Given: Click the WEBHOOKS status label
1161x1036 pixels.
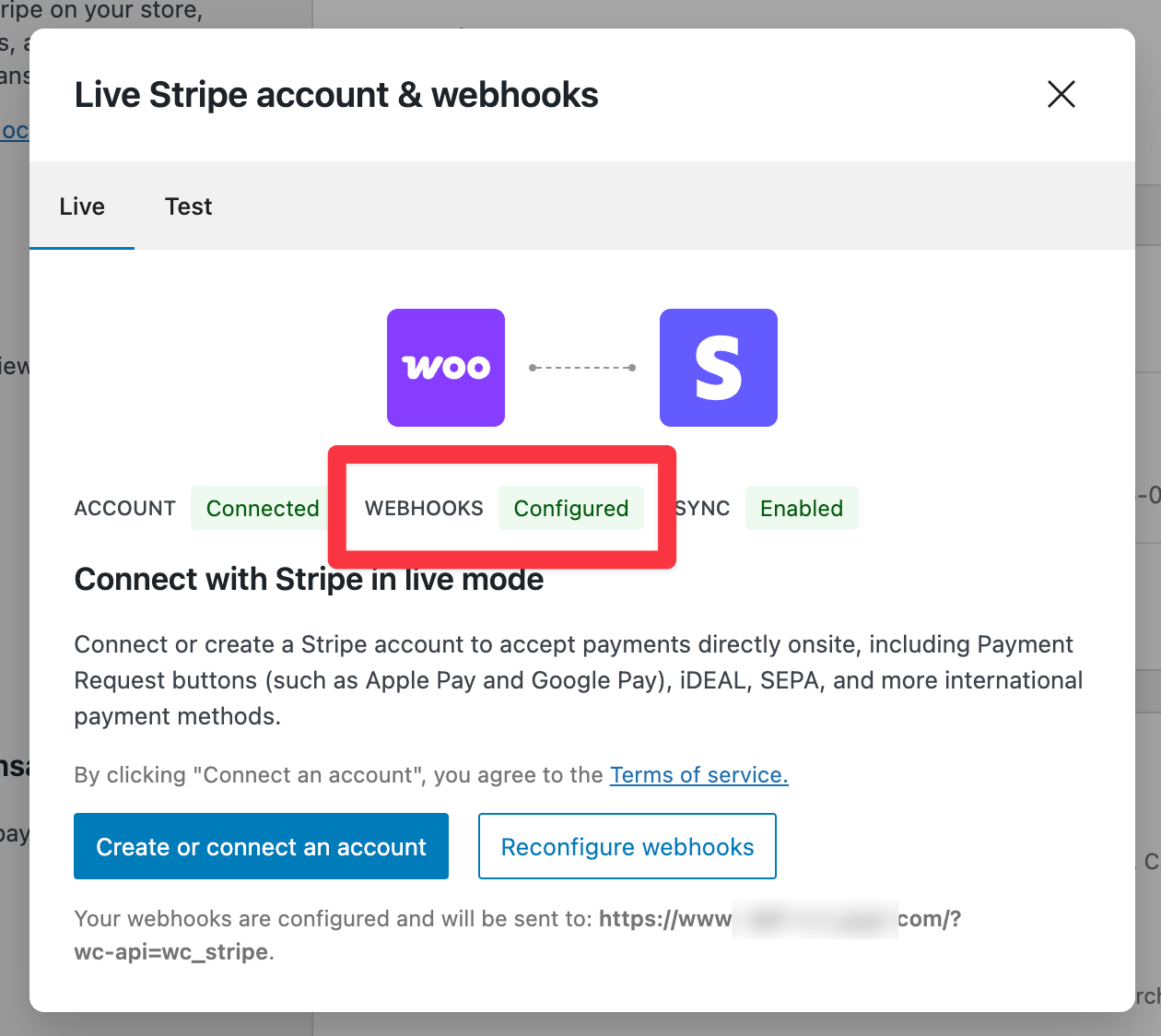Looking at the screenshot, I should point(425,508).
